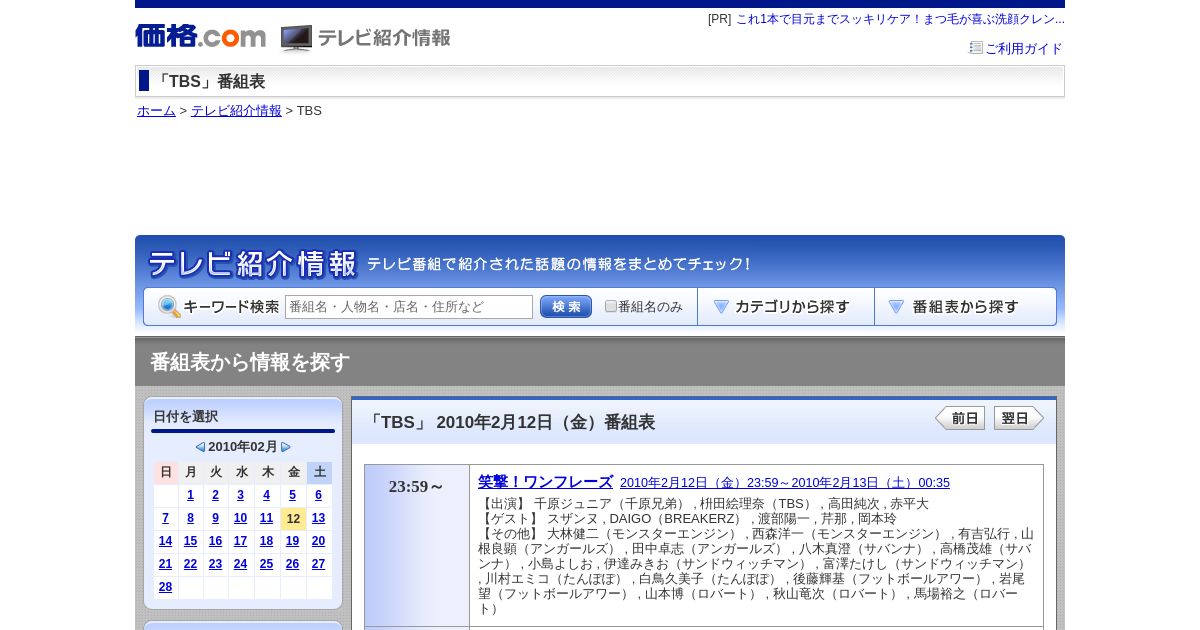Open テレビ紹介情報 breadcrumb link

(x=236, y=111)
